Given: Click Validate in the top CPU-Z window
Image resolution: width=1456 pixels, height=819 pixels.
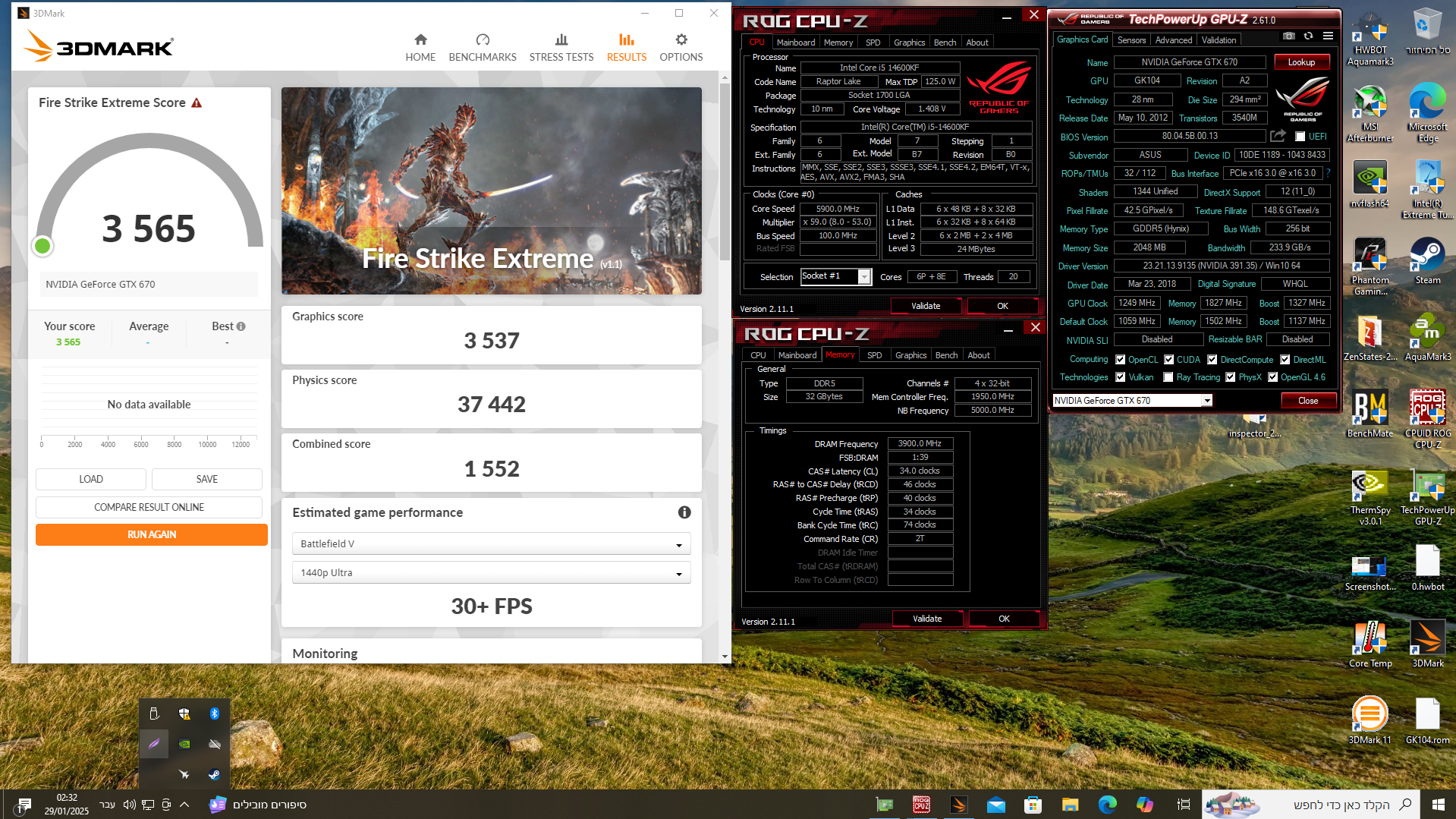Looking at the screenshot, I should [926, 306].
